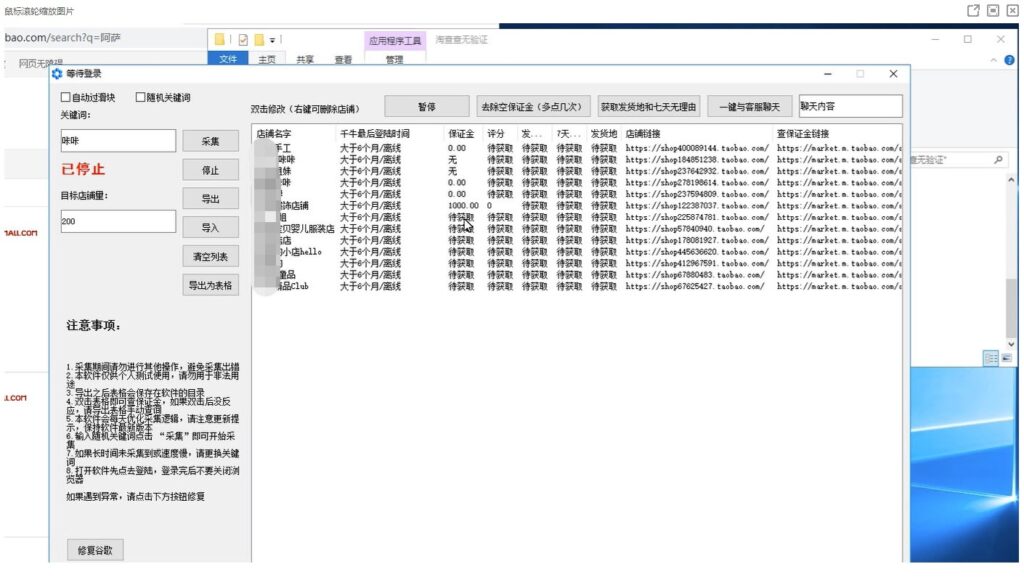Switch to large icons view in Explorer
Image resolution: width=1024 pixels, height=585 pixels.
(1005, 357)
